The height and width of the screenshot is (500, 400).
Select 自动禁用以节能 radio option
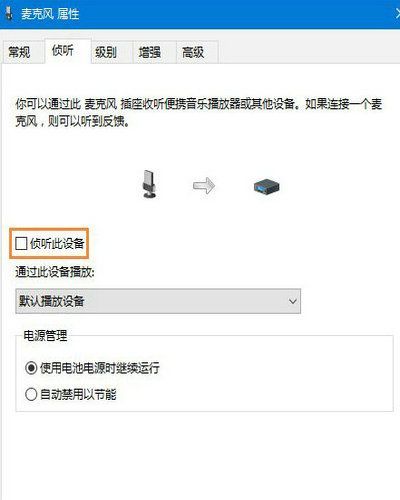[x=31, y=395]
